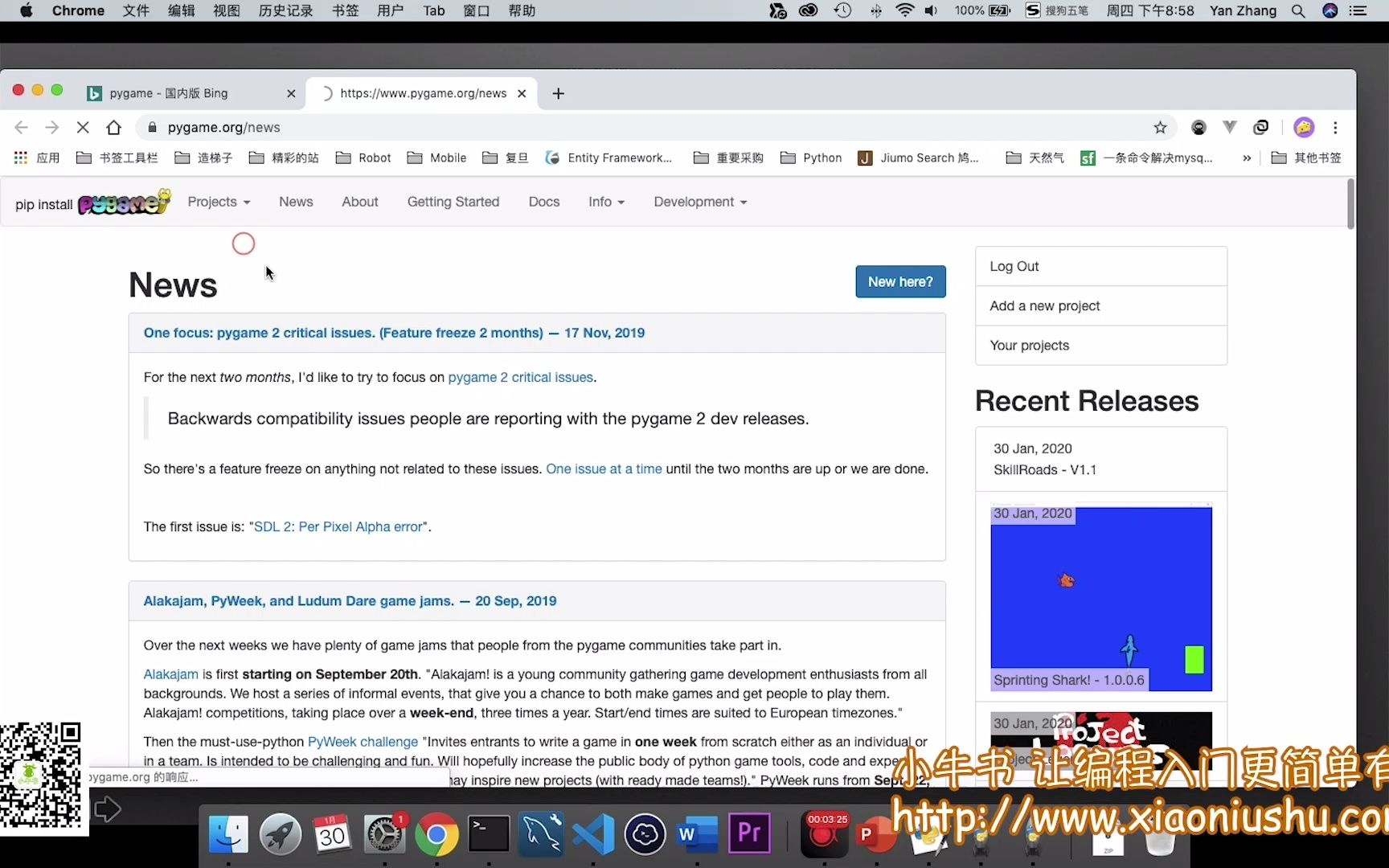Open the Chrome three-dot menu
The height and width of the screenshot is (868, 1389).
tap(1335, 127)
